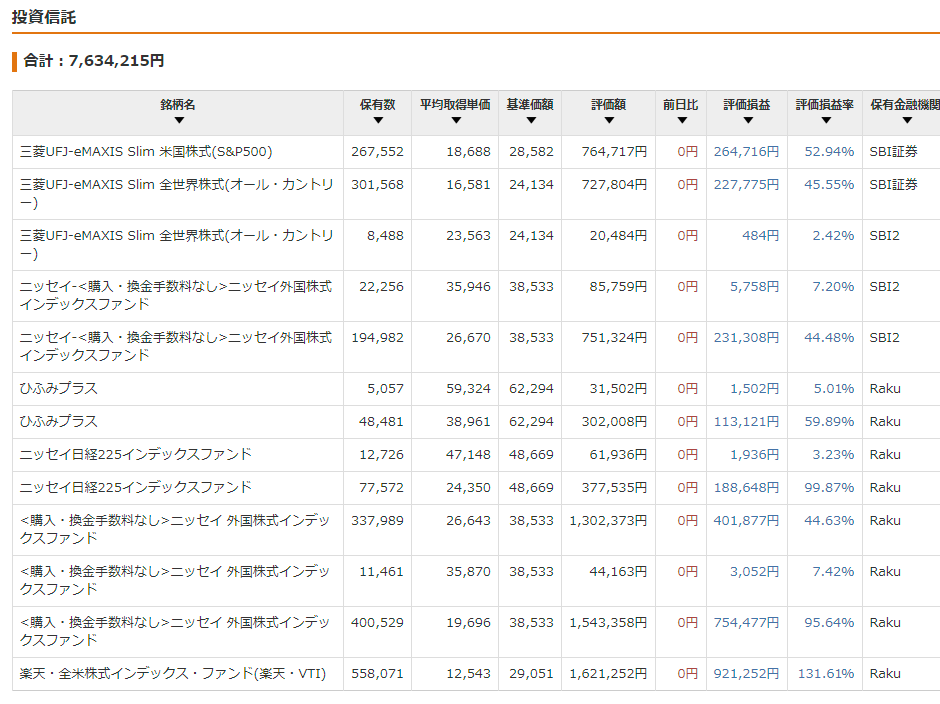Select the 1,302,373円 valuation cell
The image size is (940, 704).
(x=608, y=521)
